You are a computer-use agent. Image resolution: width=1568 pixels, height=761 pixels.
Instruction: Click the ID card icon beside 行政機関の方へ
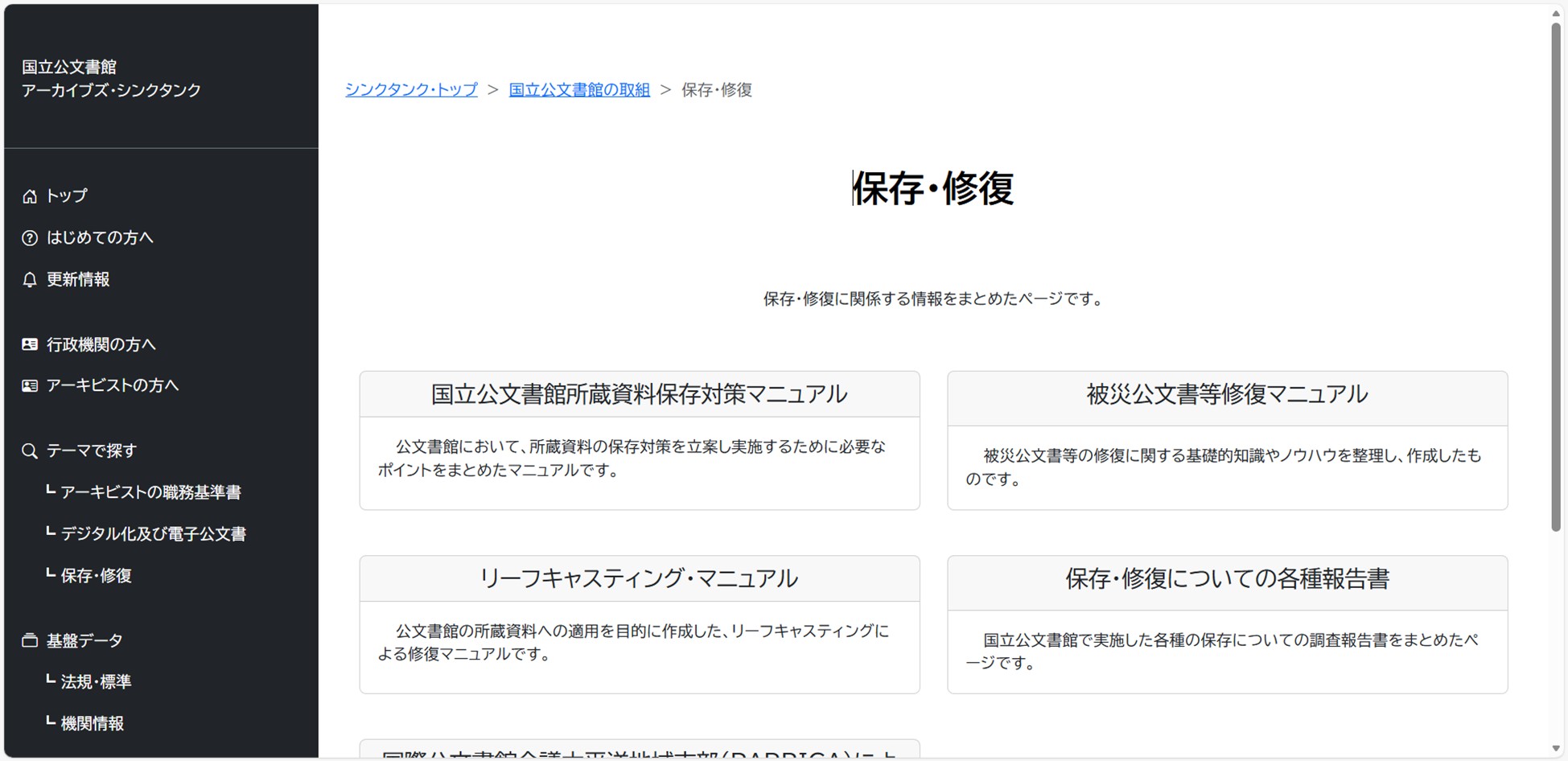[30, 344]
